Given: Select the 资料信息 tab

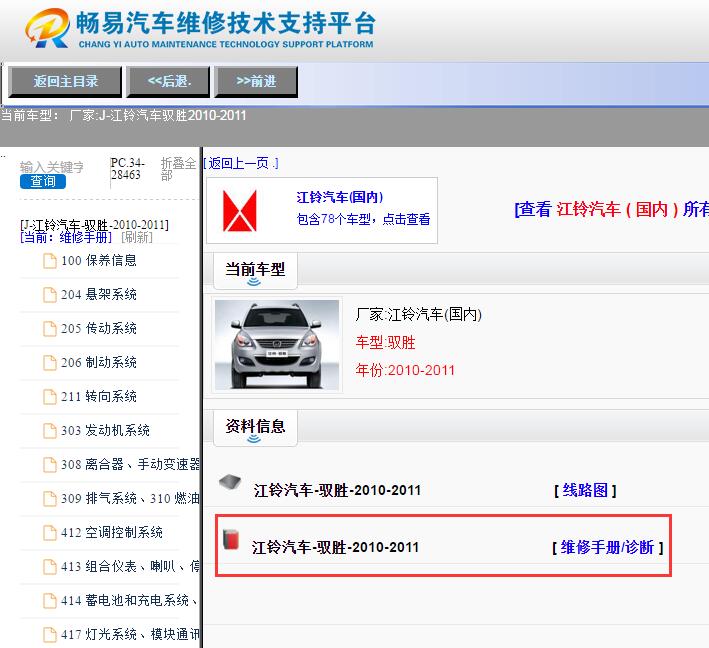Looking at the screenshot, I should pyautogui.click(x=255, y=428).
